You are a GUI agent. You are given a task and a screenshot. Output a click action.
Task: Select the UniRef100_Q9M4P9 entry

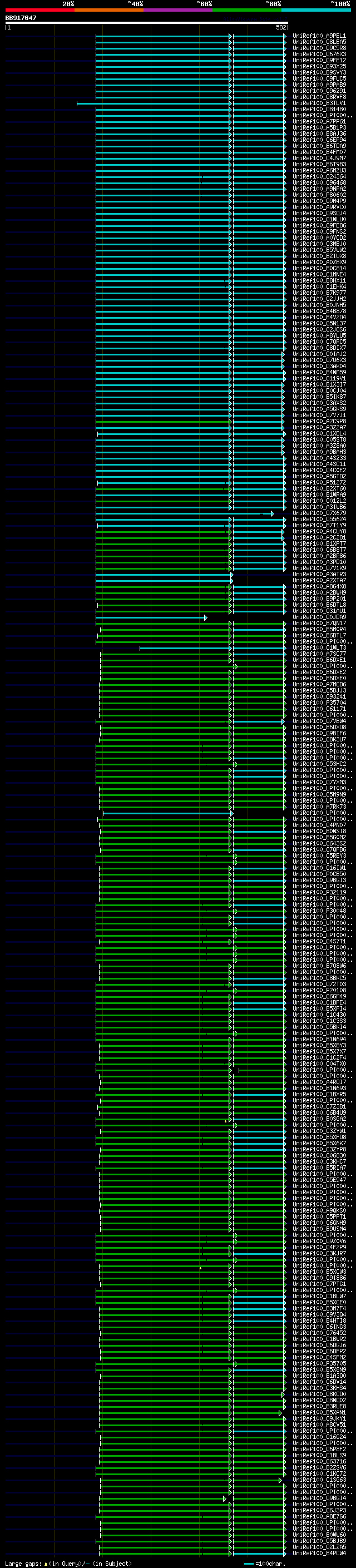pos(319,201)
